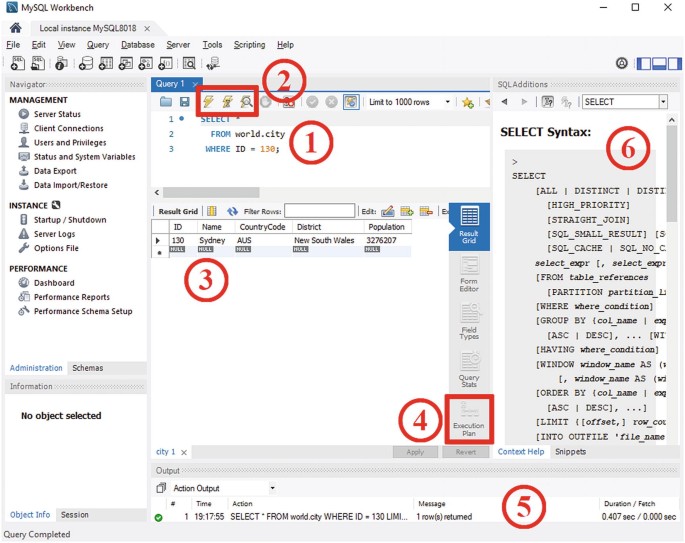This screenshot has height=543, width=685.
Task: Expand the SELECT topic dropdown in SQL Additions
Action: [662, 102]
